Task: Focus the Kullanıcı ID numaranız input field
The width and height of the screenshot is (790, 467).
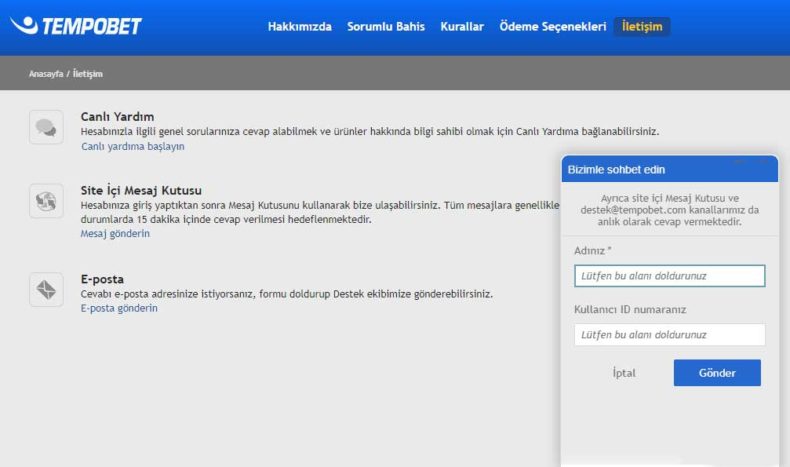Action: [x=670, y=335]
